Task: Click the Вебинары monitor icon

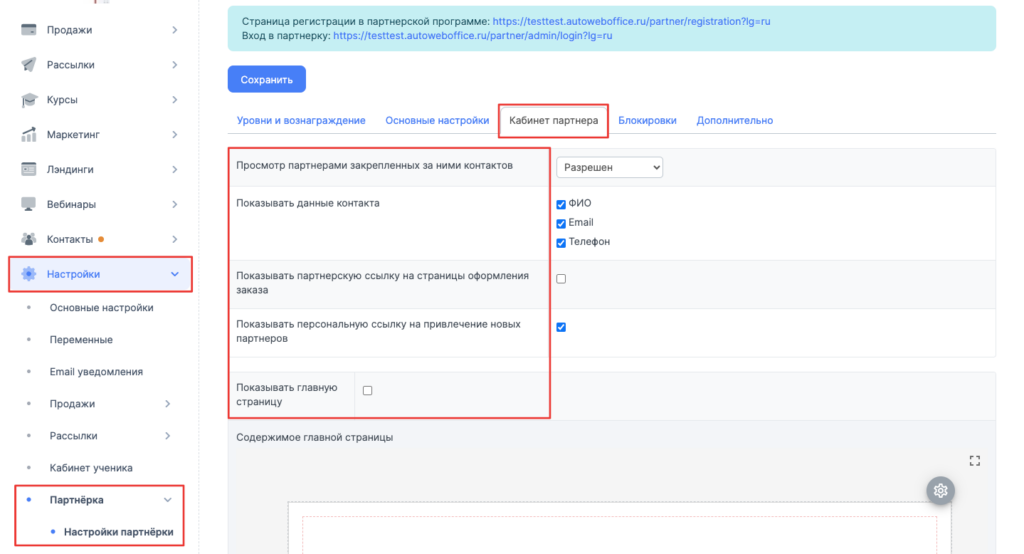Action: [x=29, y=205]
